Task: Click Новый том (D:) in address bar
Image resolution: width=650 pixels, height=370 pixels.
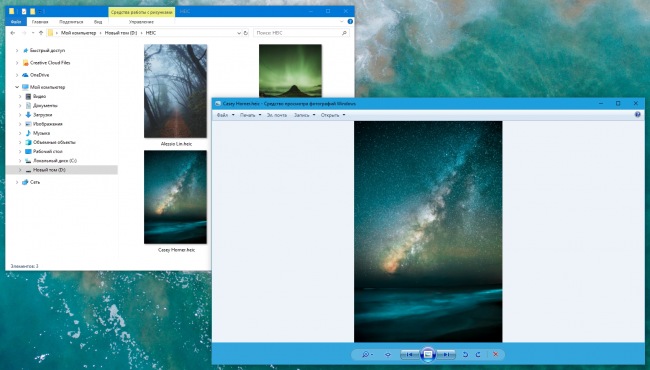Action: pyautogui.click(x=121, y=33)
